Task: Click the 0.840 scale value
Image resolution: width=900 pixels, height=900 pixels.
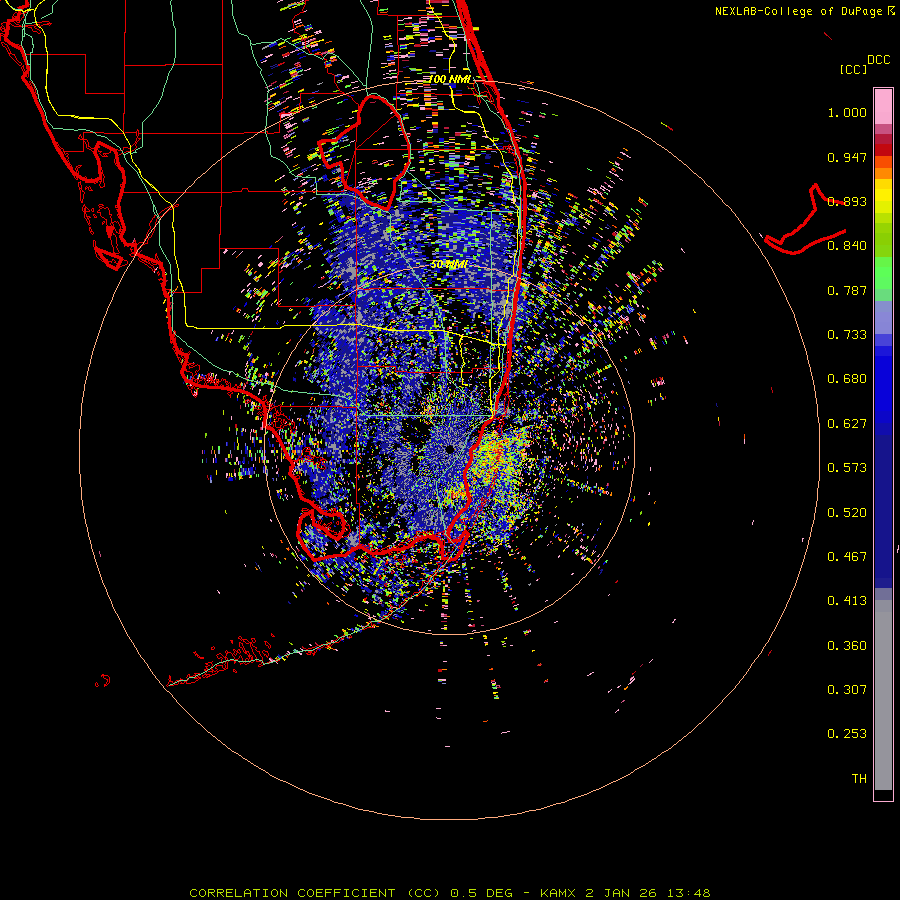Action: point(847,246)
